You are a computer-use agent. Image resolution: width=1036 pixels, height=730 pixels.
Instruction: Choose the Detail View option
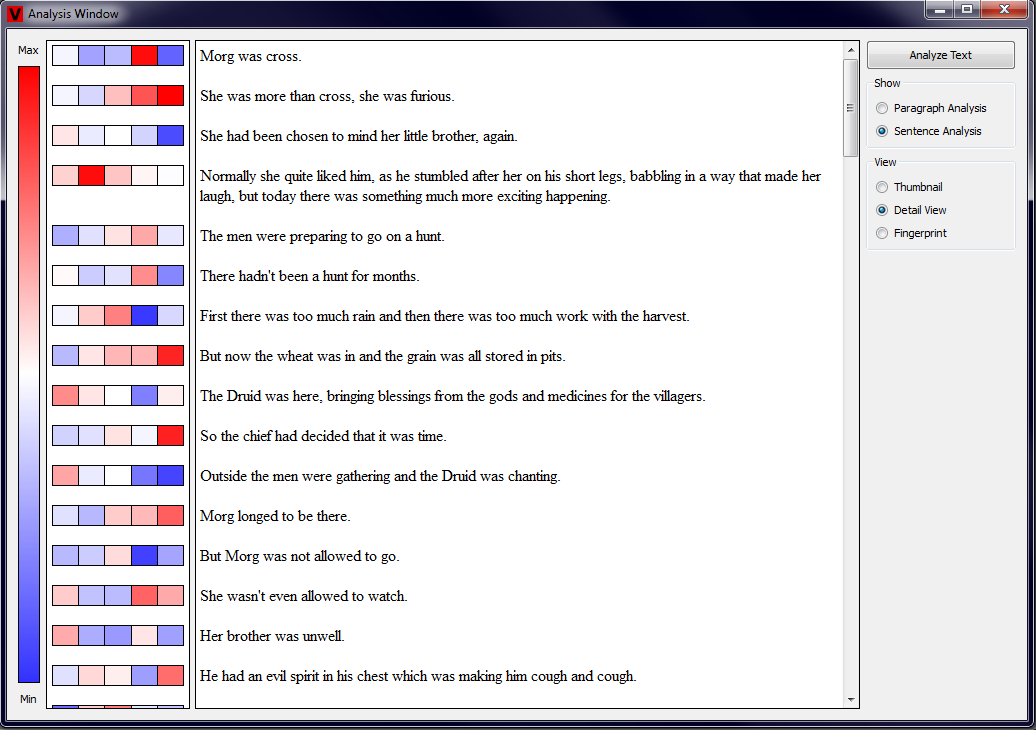point(881,210)
